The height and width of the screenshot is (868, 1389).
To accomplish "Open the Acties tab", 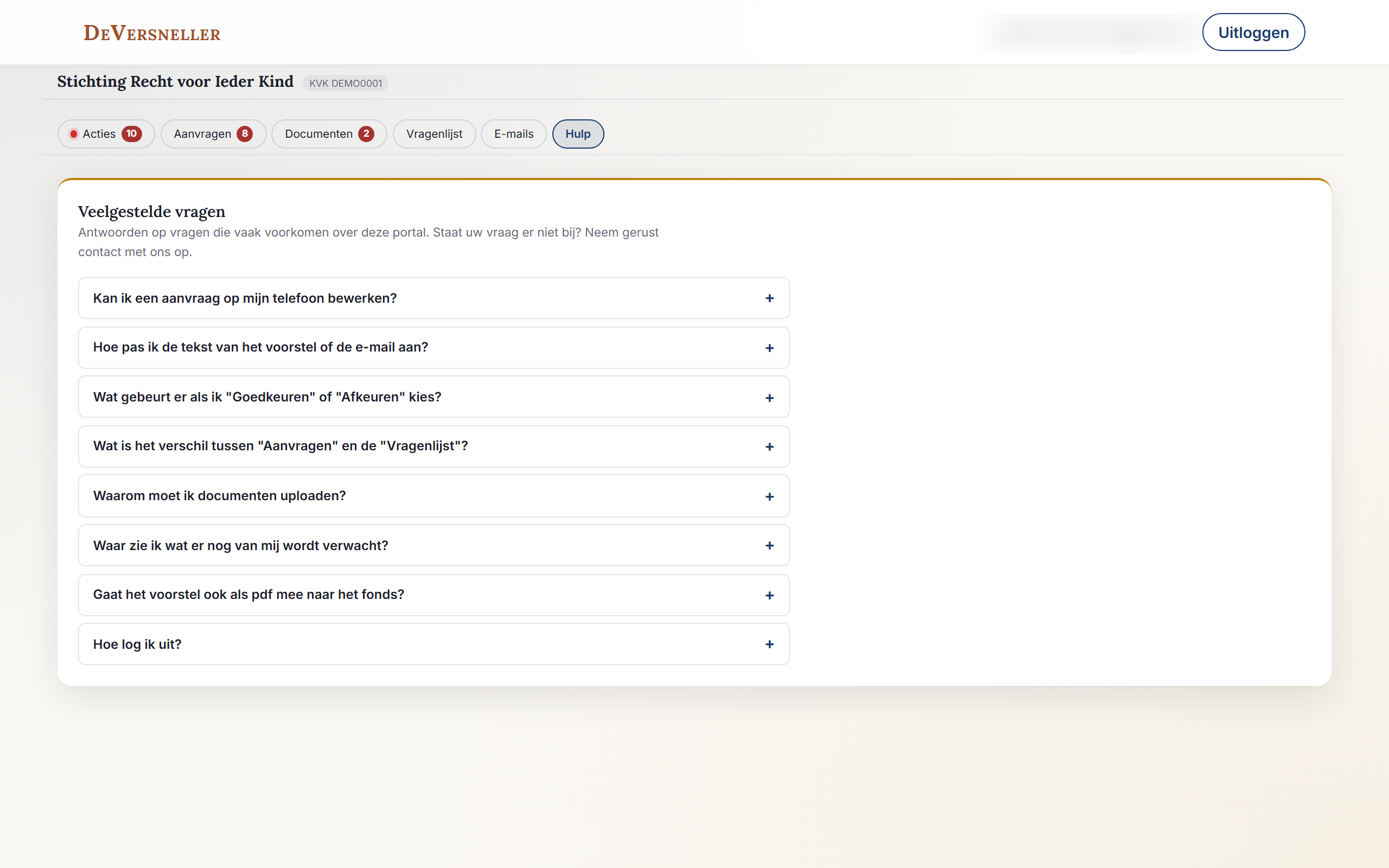I will click(106, 134).
